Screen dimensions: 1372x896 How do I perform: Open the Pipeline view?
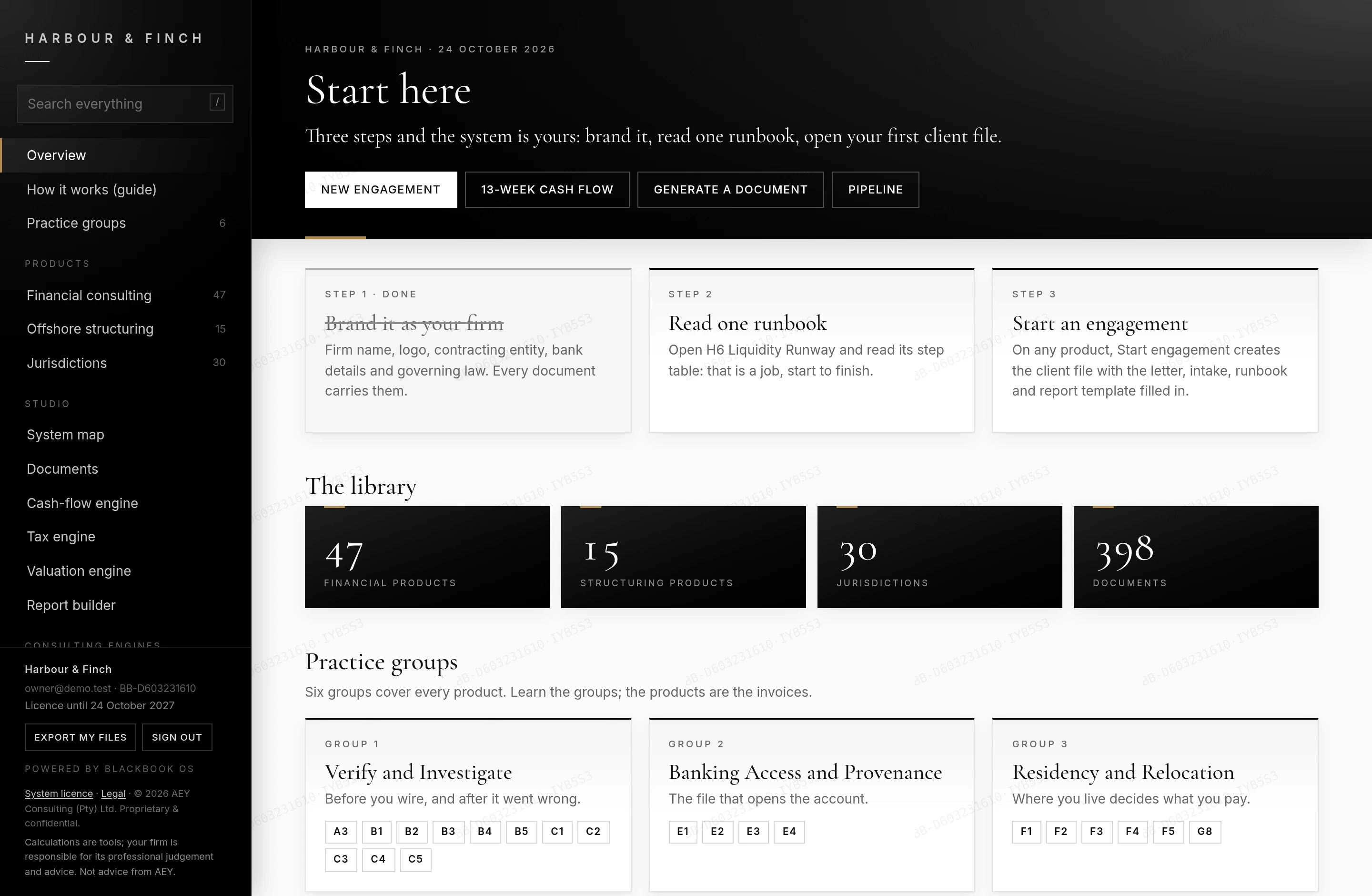coord(875,190)
